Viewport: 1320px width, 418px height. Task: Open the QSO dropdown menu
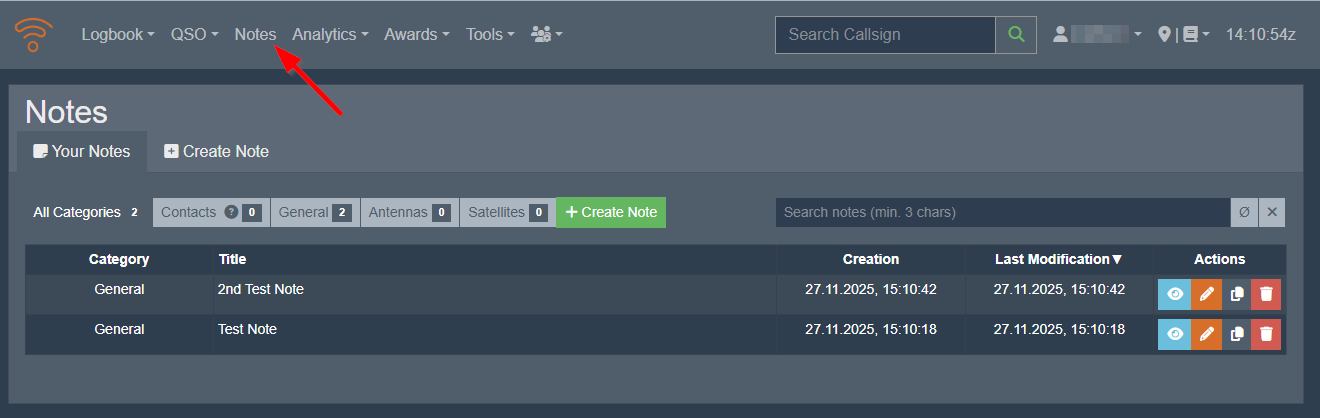coord(194,34)
